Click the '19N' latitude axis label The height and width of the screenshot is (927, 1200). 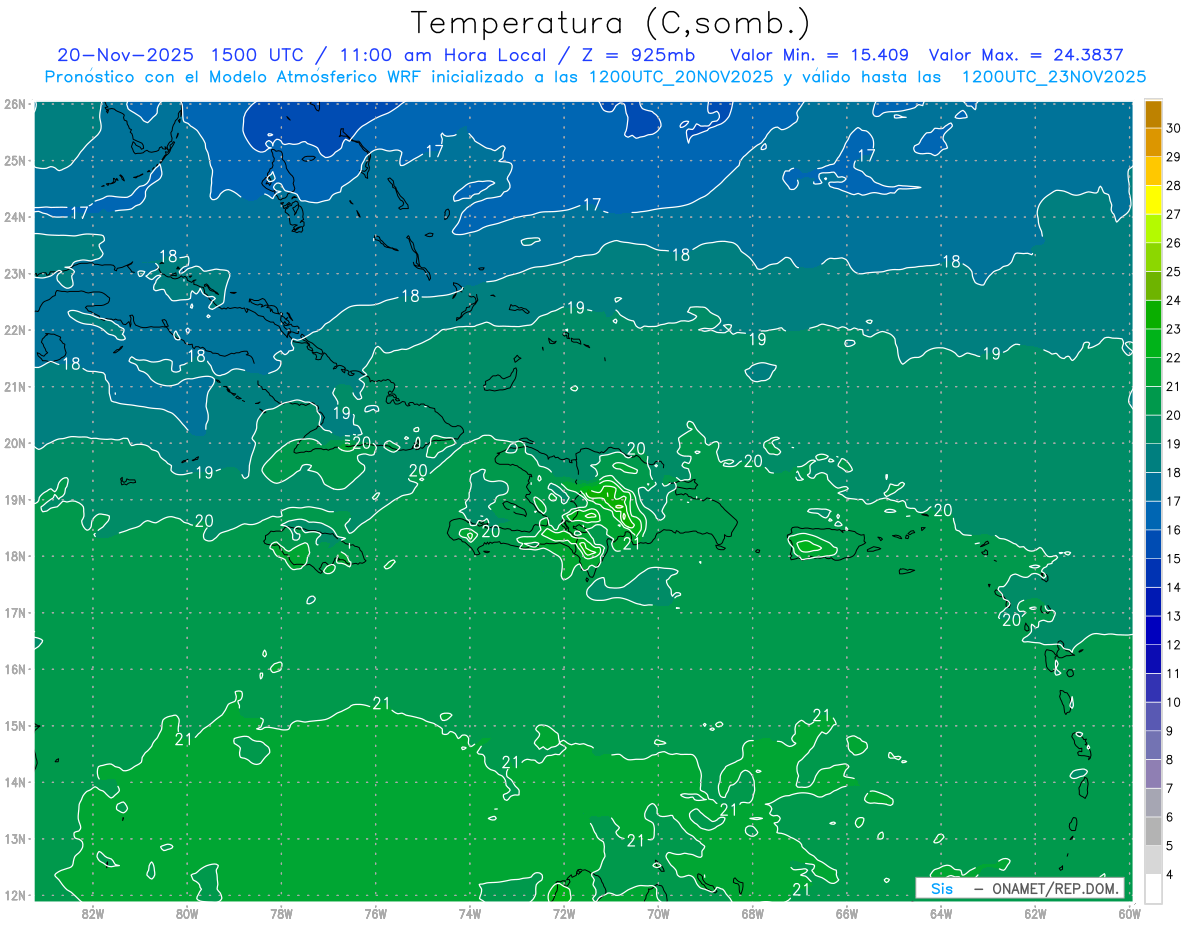[14, 499]
